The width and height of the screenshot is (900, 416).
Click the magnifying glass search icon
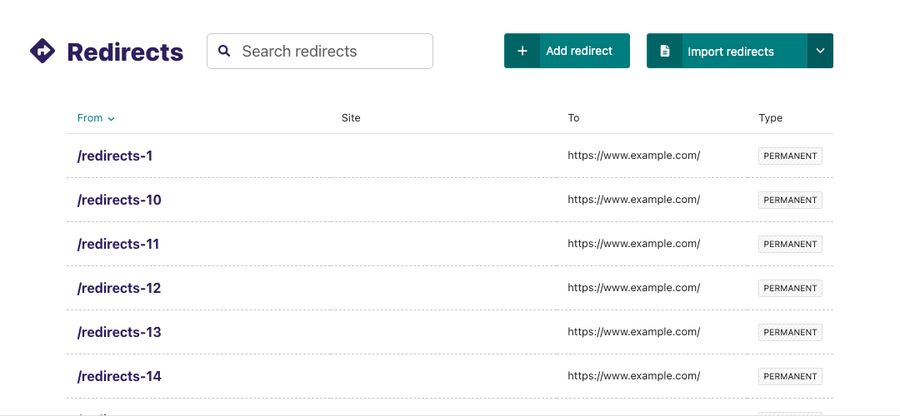(224, 51)
